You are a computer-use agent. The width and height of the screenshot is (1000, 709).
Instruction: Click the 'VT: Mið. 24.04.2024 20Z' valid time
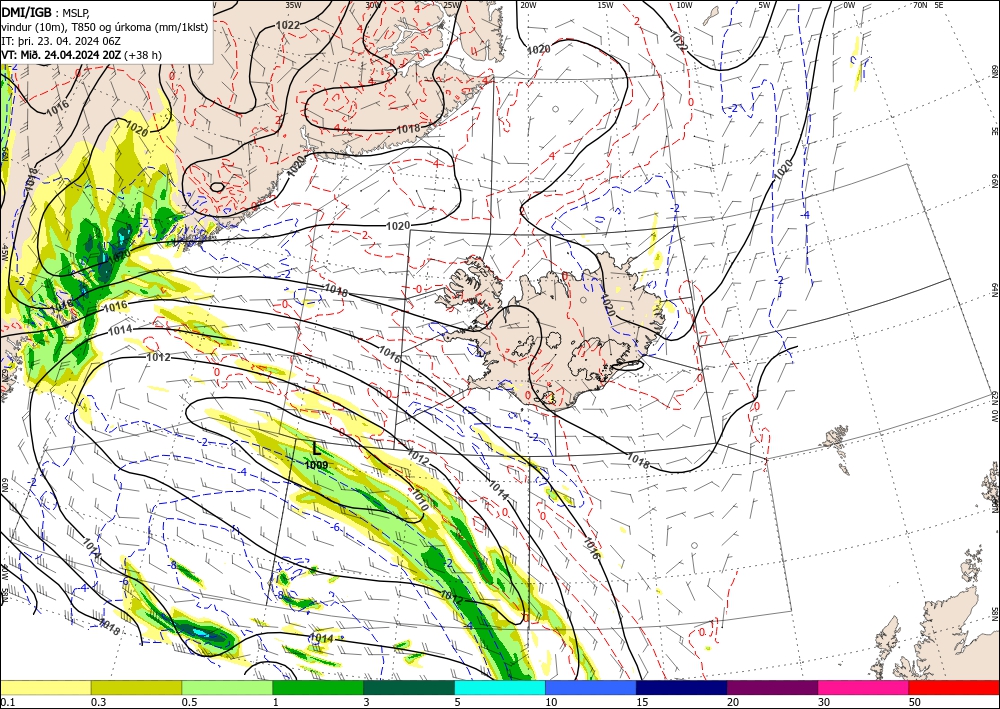(61, 55)
